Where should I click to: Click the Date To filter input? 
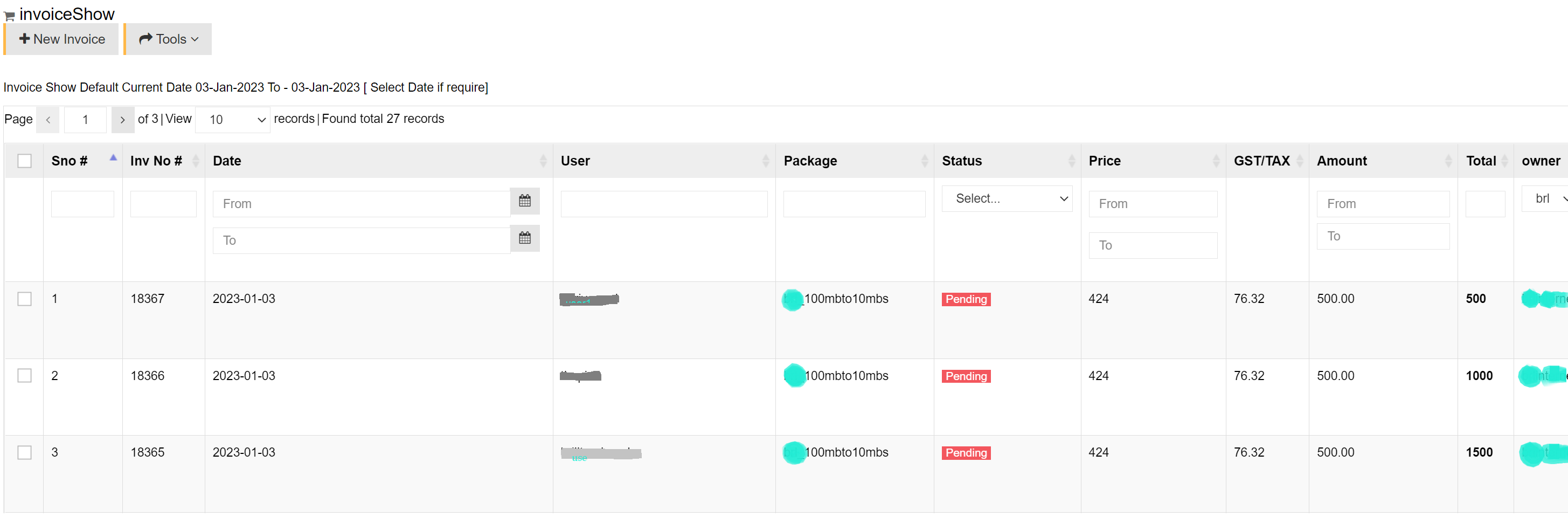tap(362, 240)
